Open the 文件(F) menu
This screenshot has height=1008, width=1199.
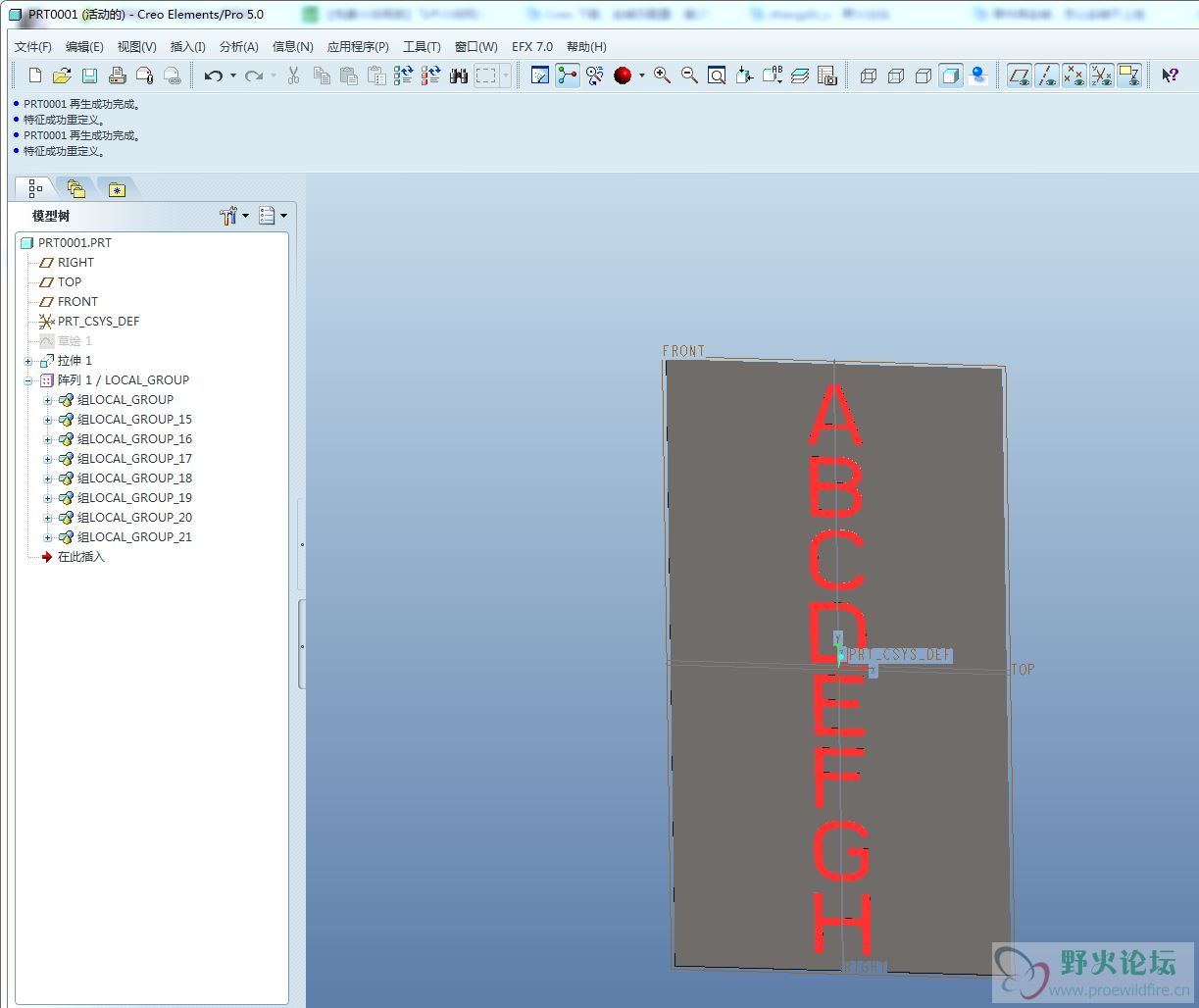(33, 47)
